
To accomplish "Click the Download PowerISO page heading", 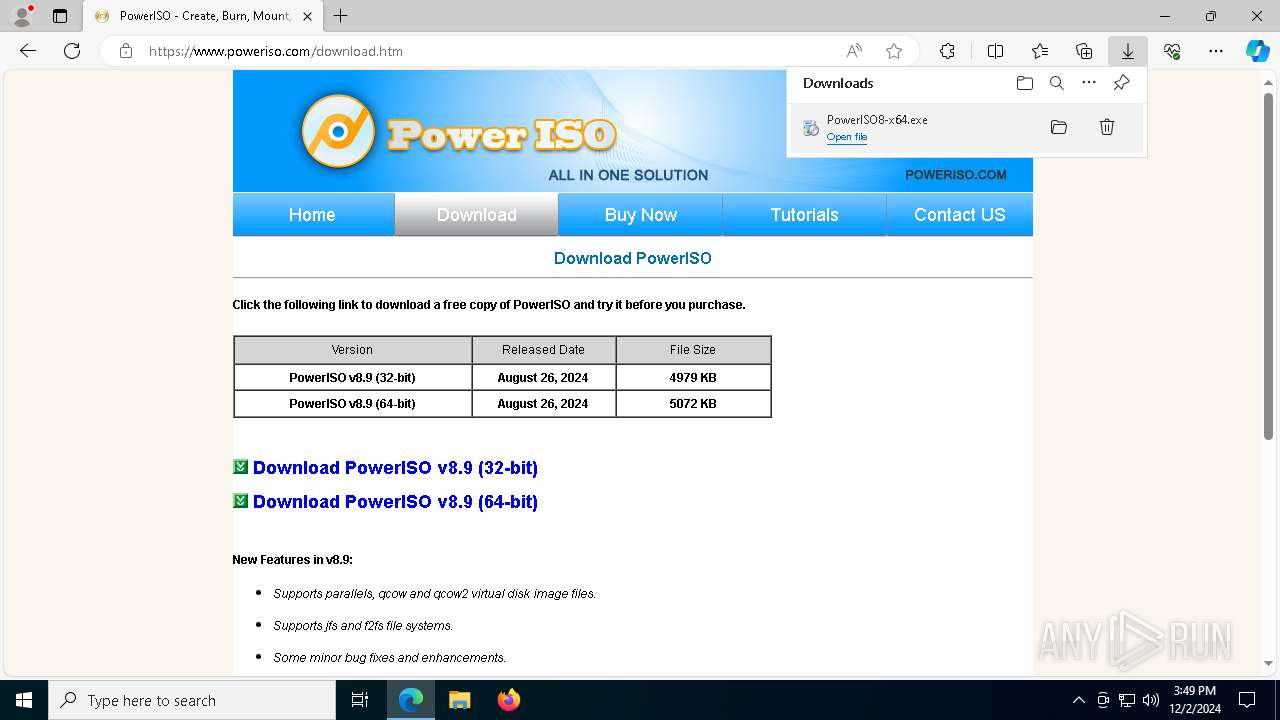I will (x=633, y=258).
